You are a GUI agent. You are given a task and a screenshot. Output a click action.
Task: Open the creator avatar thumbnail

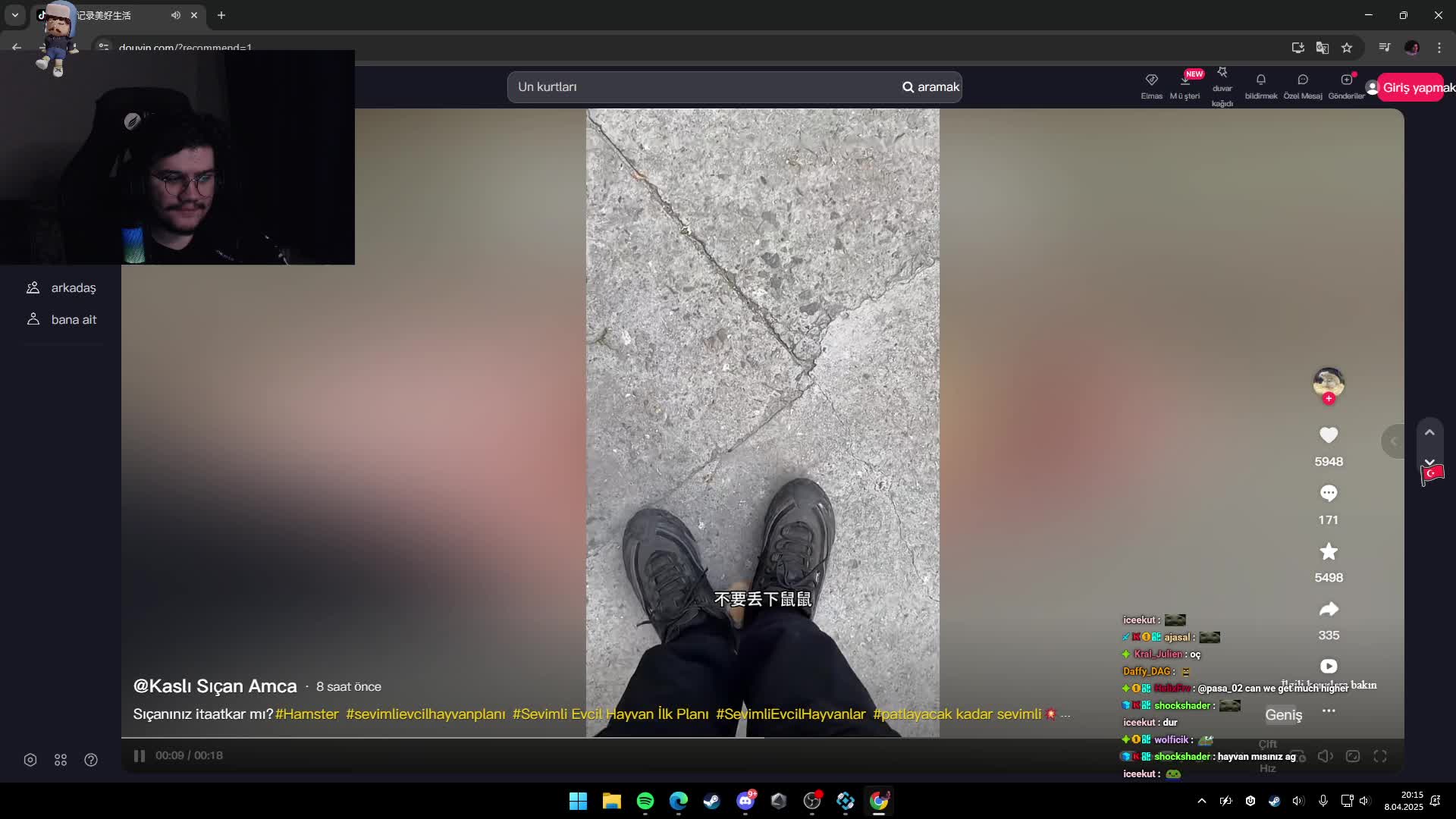(x=1329, y=381)
